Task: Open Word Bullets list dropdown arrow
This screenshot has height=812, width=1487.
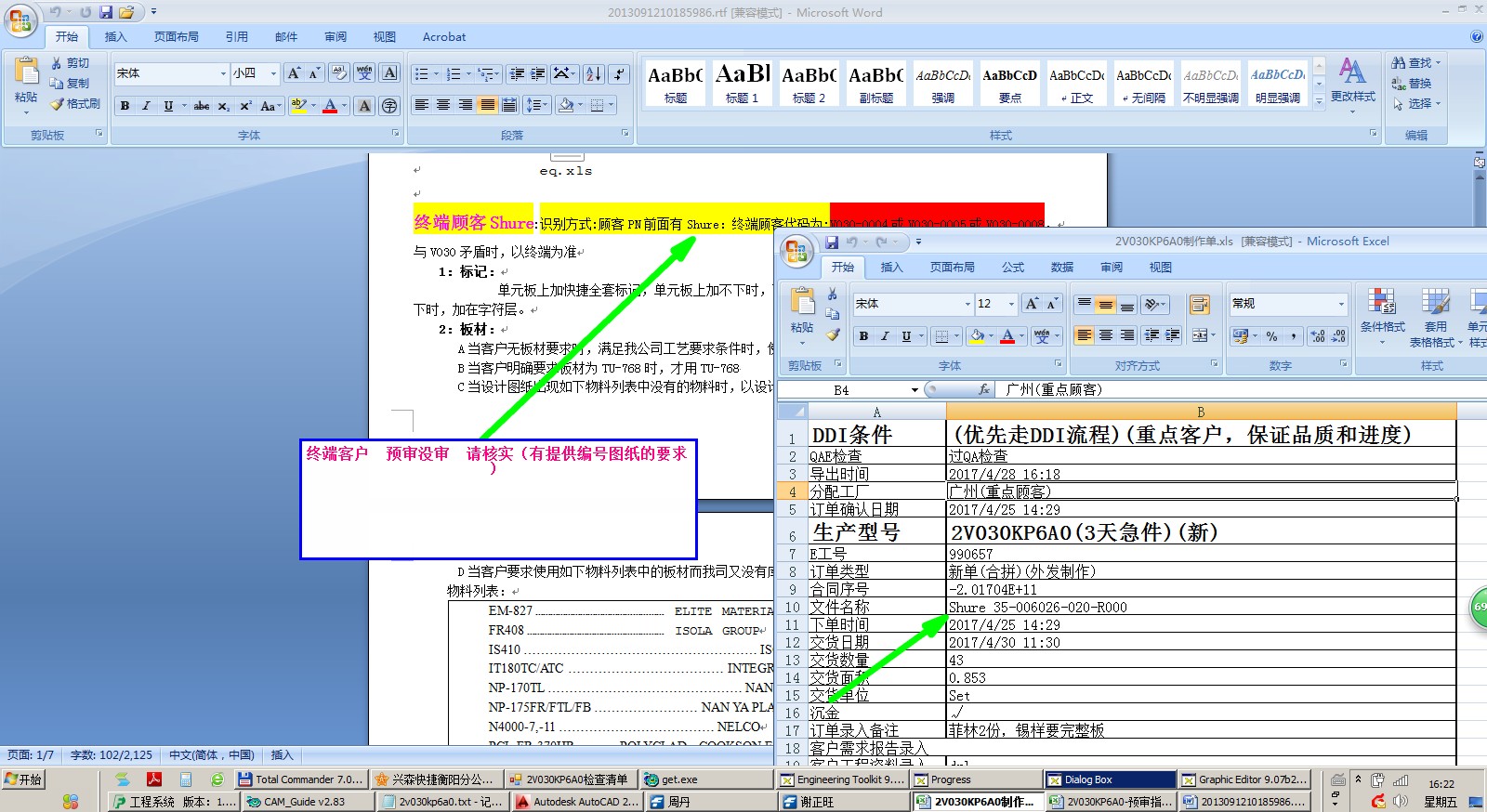Action: tap(435, 73)
